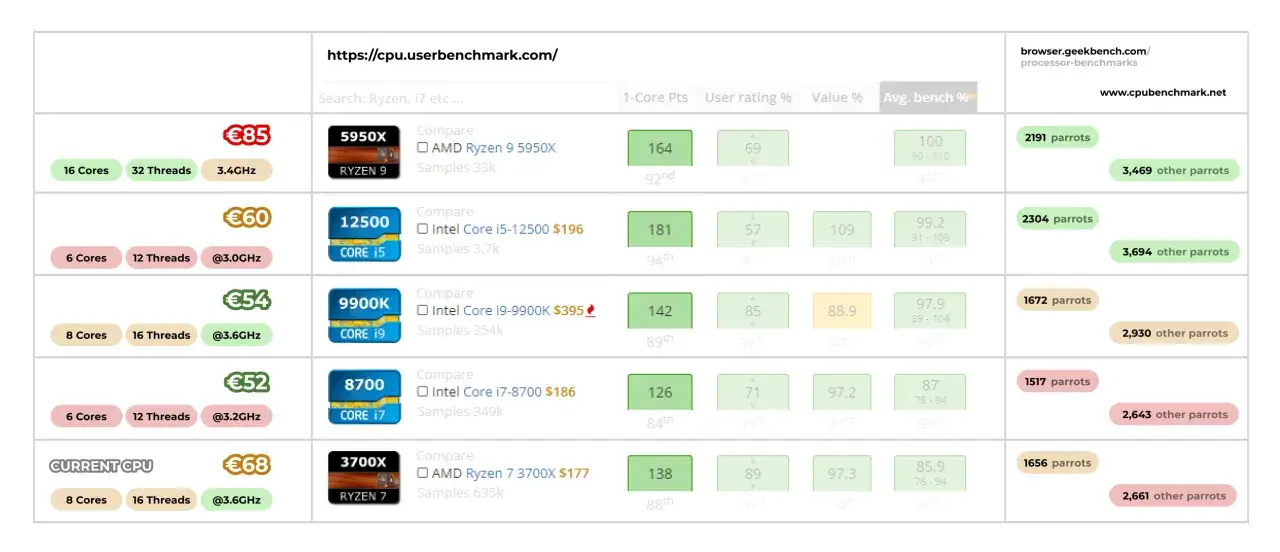Sort by the Value % column
Screen dimensions: 1280x552
coord(837,97)
